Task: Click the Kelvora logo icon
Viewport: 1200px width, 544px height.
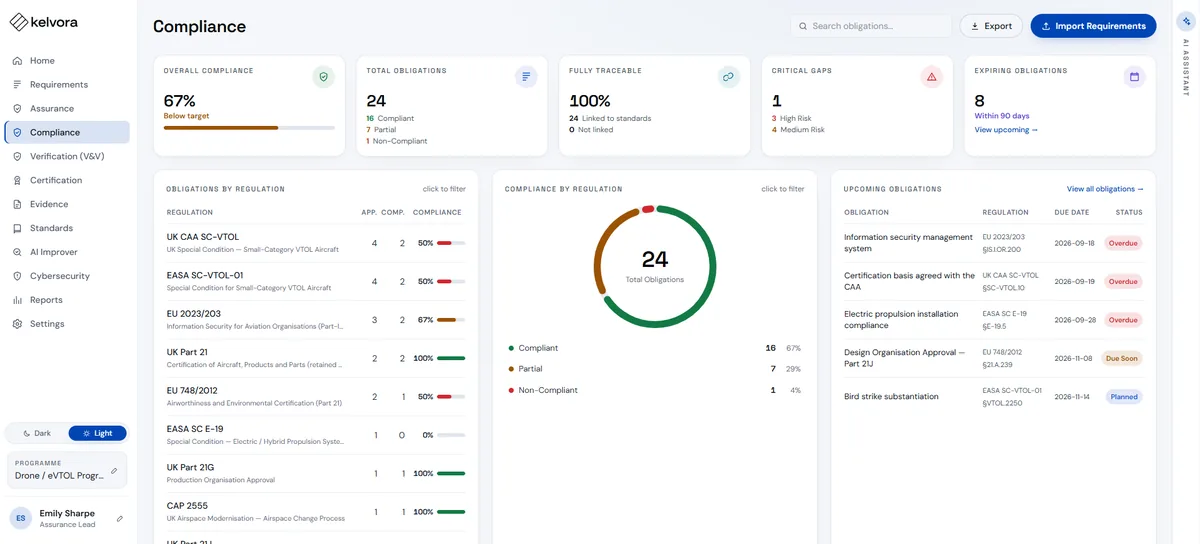Action: click(x=19, y=22)
